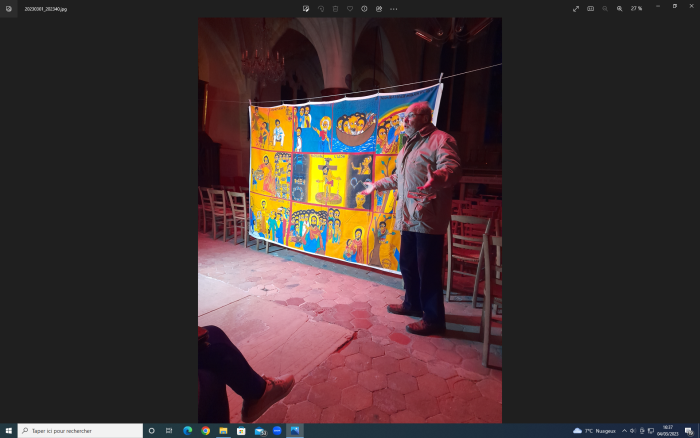Open the edit image tool
Image resolution: width=700 pixels, height=438 pixels.
coord(306,8)
